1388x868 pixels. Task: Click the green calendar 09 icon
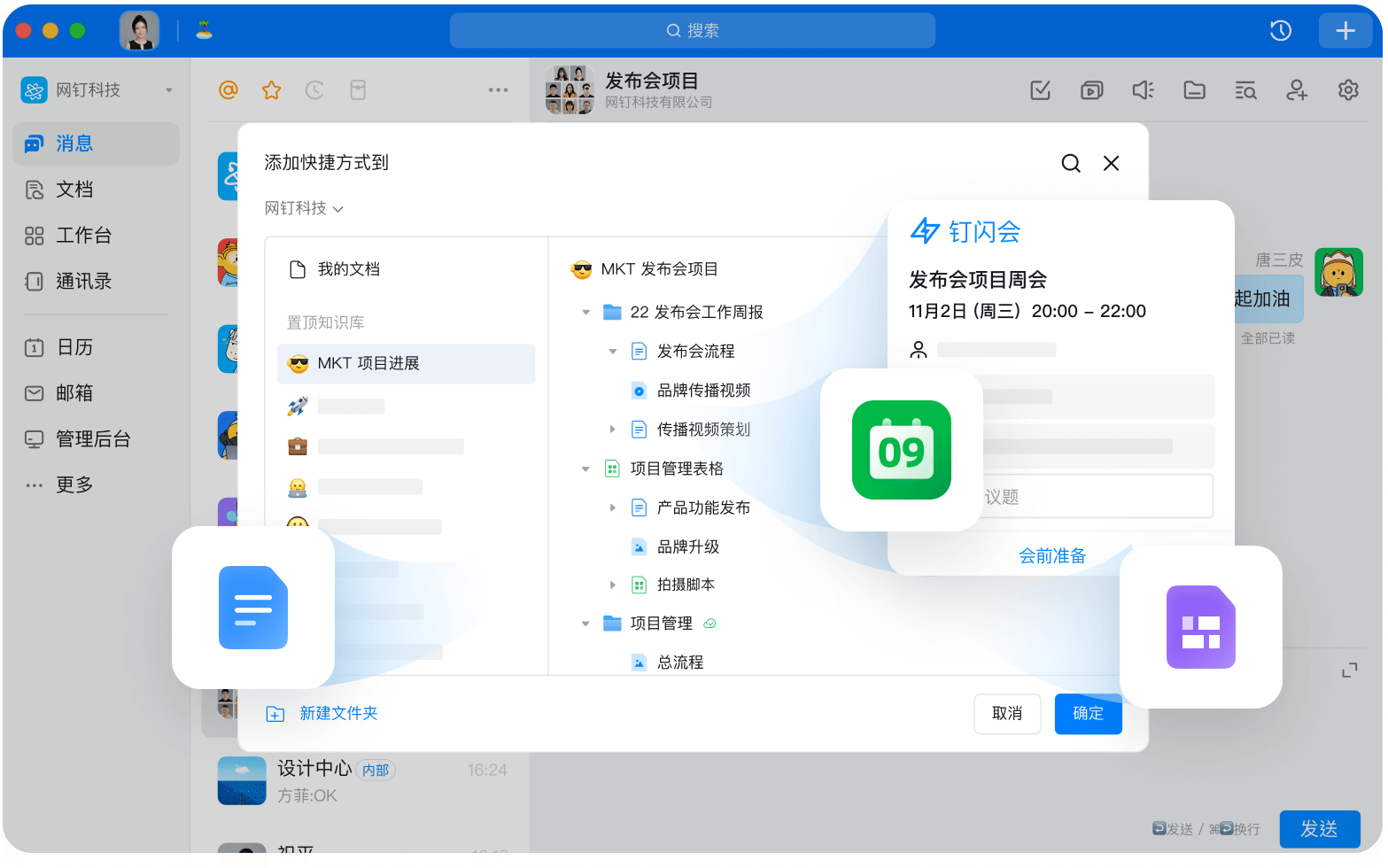(901, 450)
